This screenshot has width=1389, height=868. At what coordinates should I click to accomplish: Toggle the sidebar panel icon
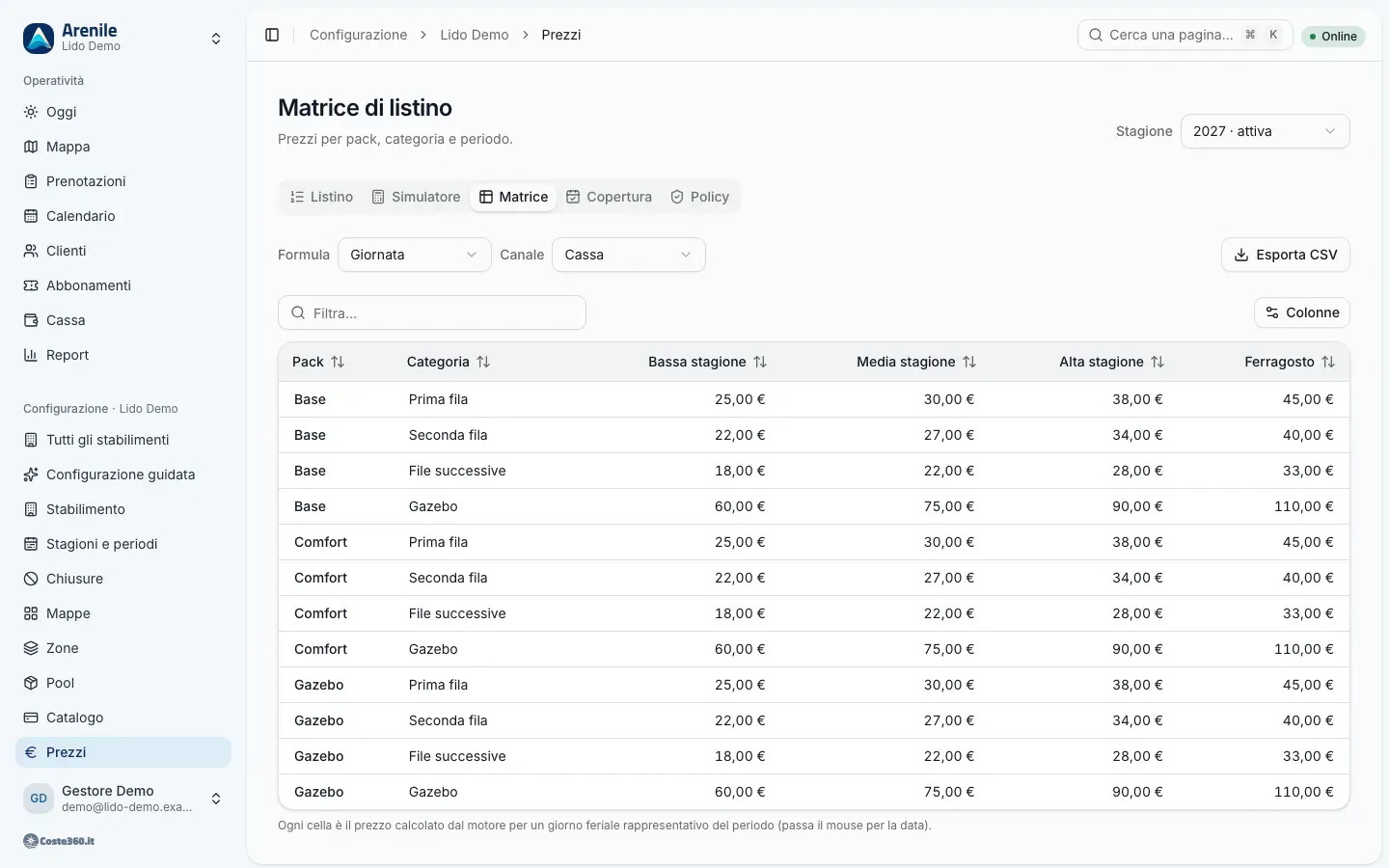point(272,35)
